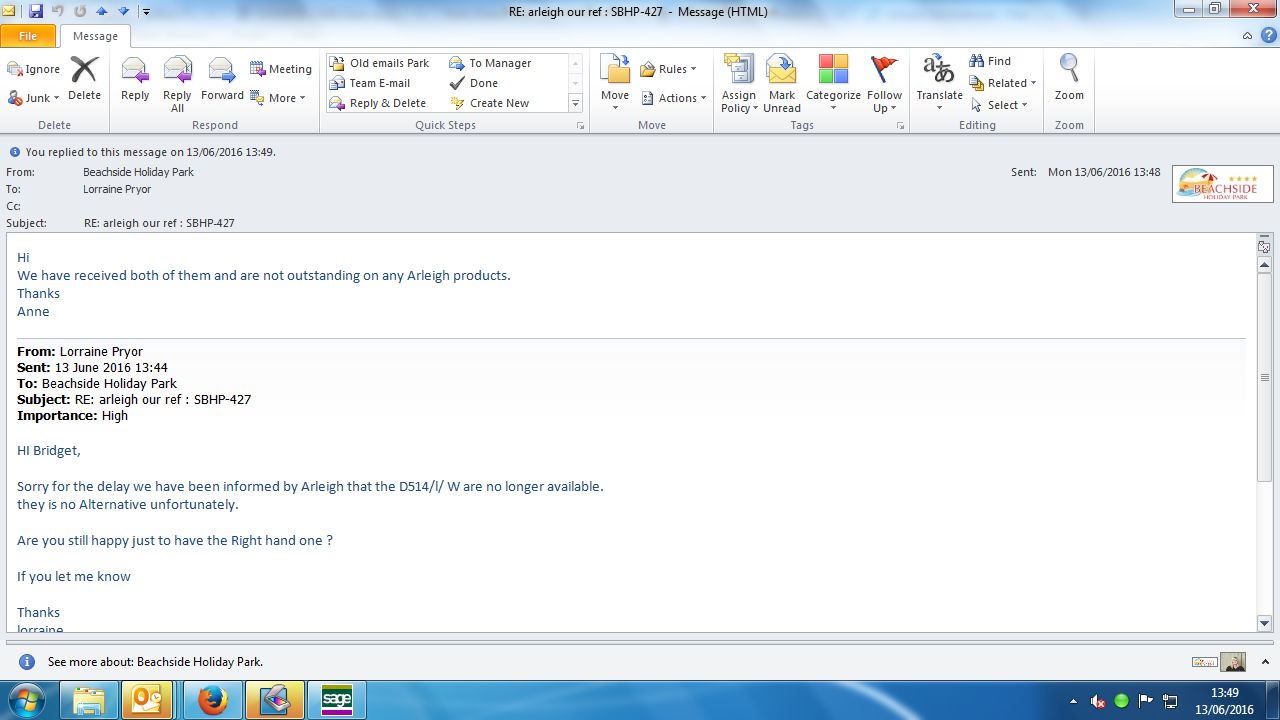Open the Firefox browser from taskbar

212,700
